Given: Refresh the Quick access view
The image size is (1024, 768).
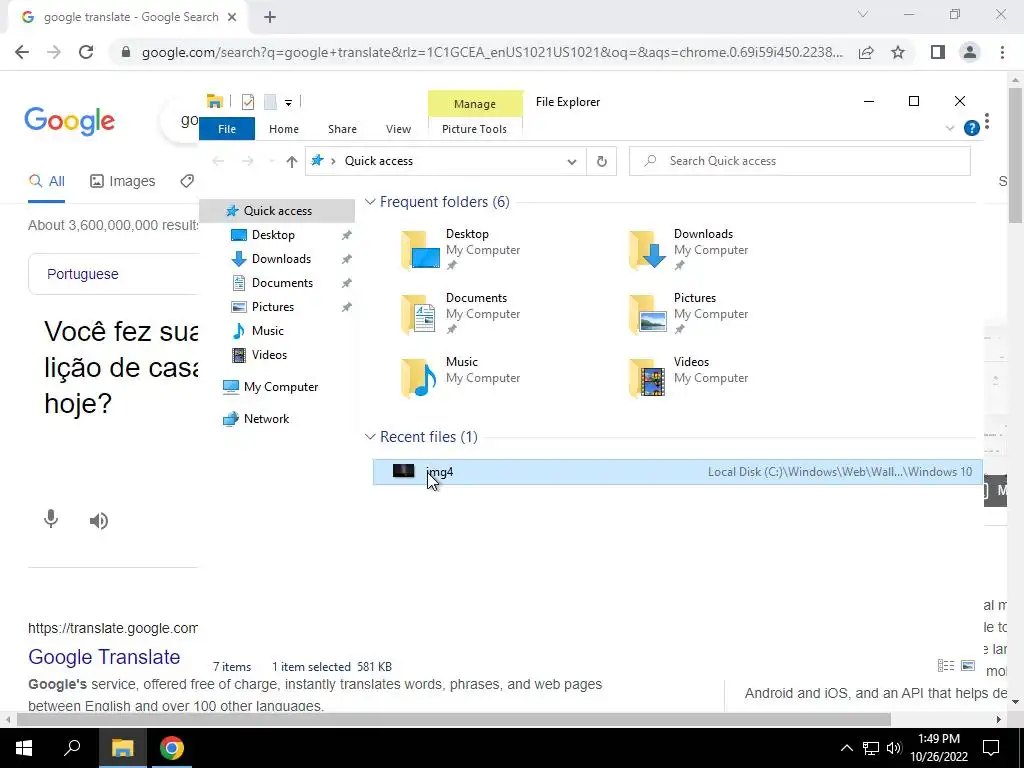Looking at the screenshot, I should click(x=601, y=161).
